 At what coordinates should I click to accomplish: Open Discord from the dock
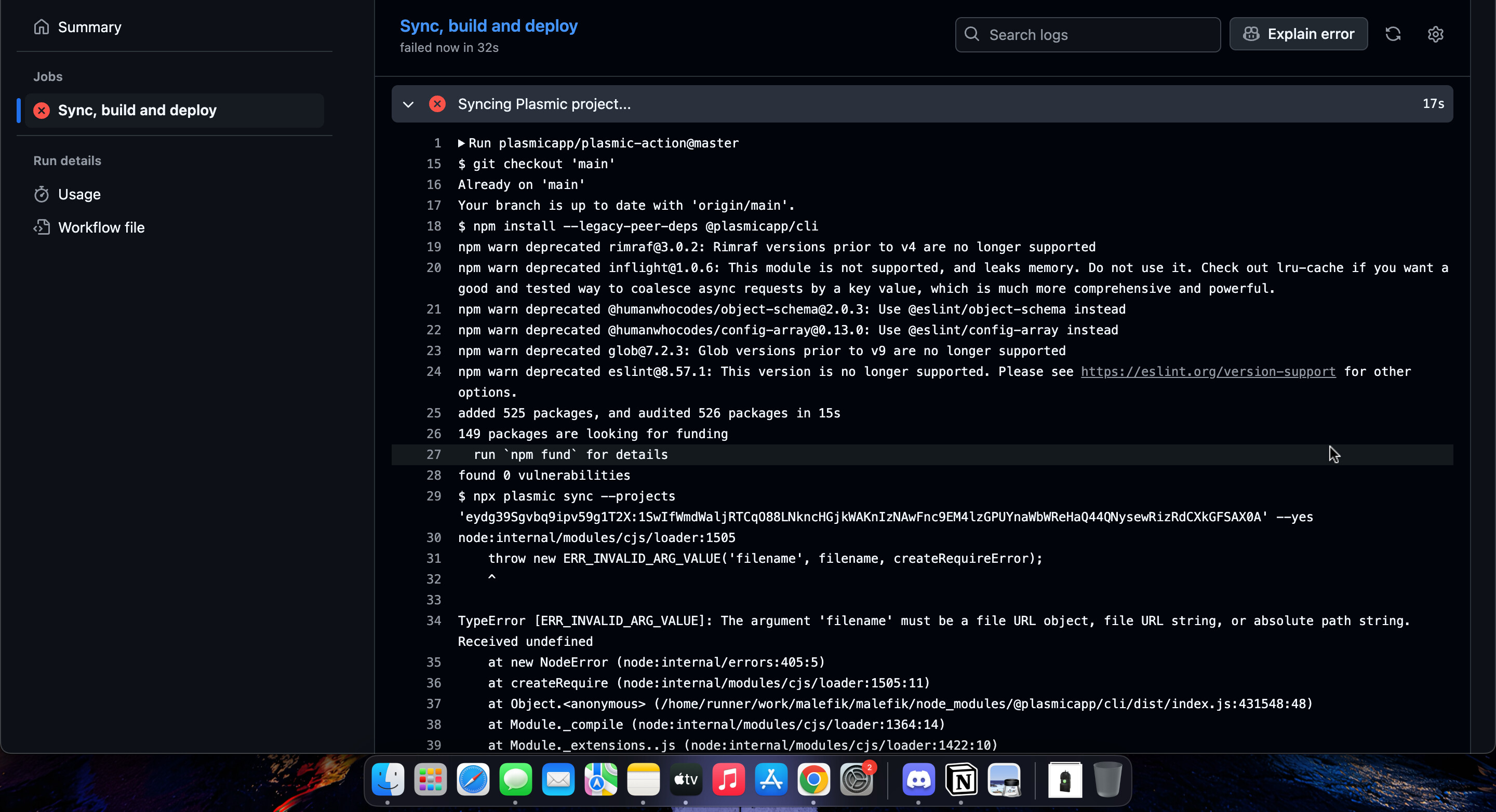click(x=918, y=779)
